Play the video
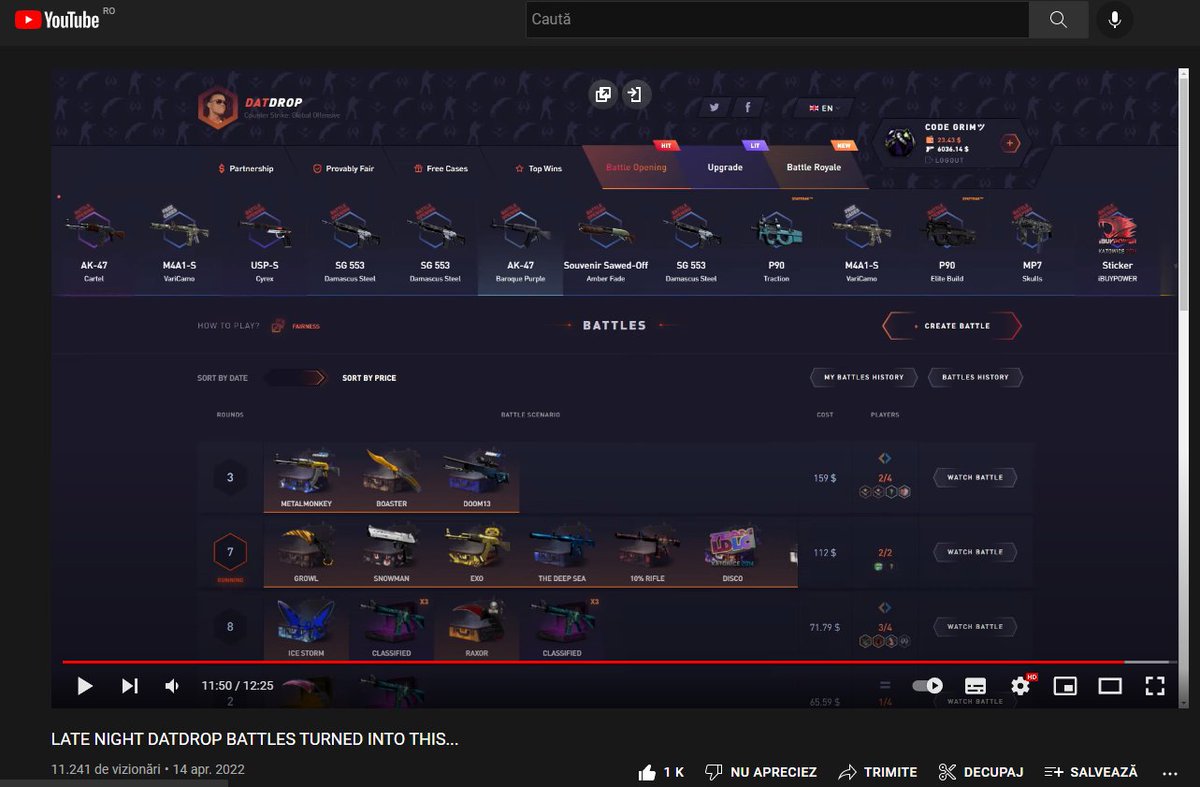Image resolution: width=1200 pixels, height=787 pixels. [x=85, y=686]
